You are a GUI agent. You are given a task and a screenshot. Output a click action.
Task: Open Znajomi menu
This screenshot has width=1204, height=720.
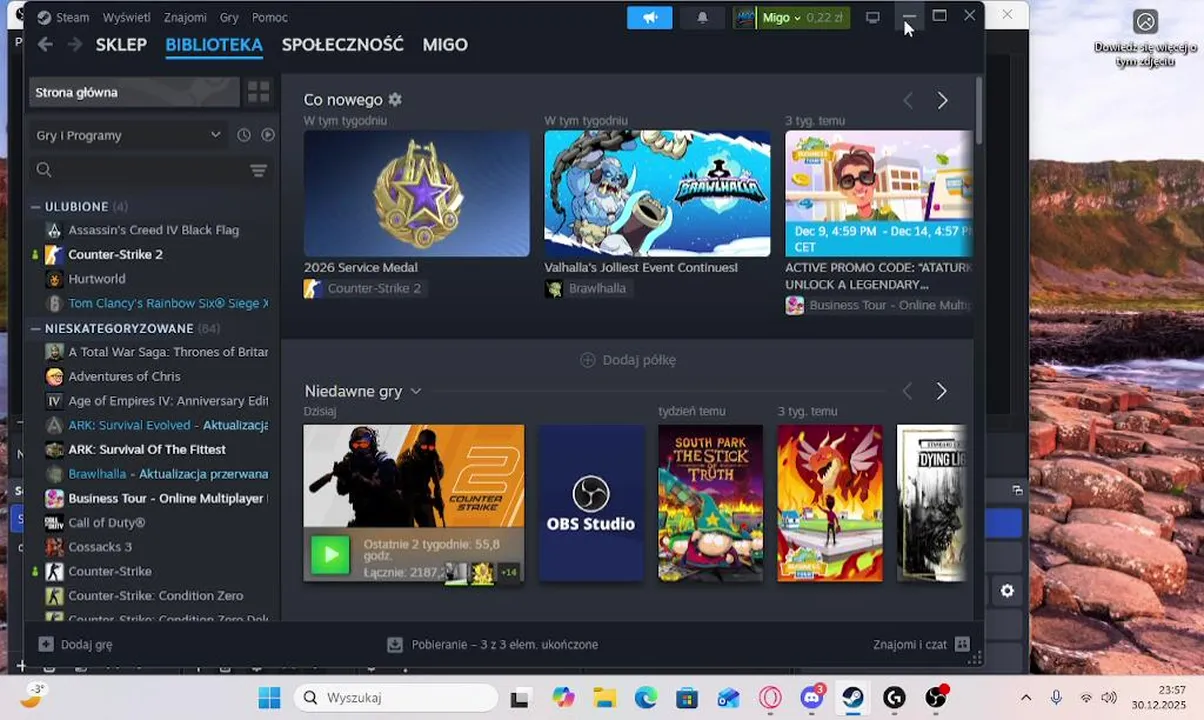[185, 17]
